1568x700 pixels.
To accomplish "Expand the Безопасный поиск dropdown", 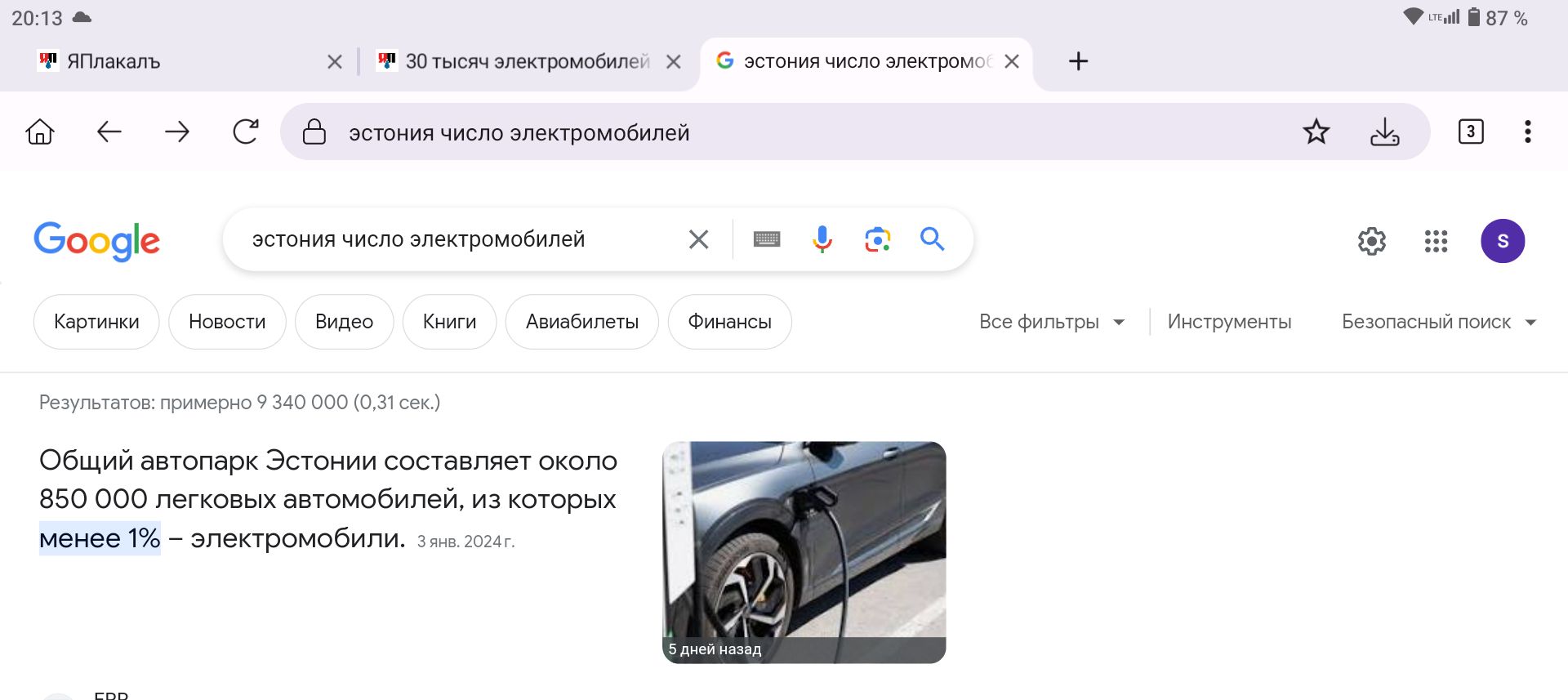I will coord(1439,322).
